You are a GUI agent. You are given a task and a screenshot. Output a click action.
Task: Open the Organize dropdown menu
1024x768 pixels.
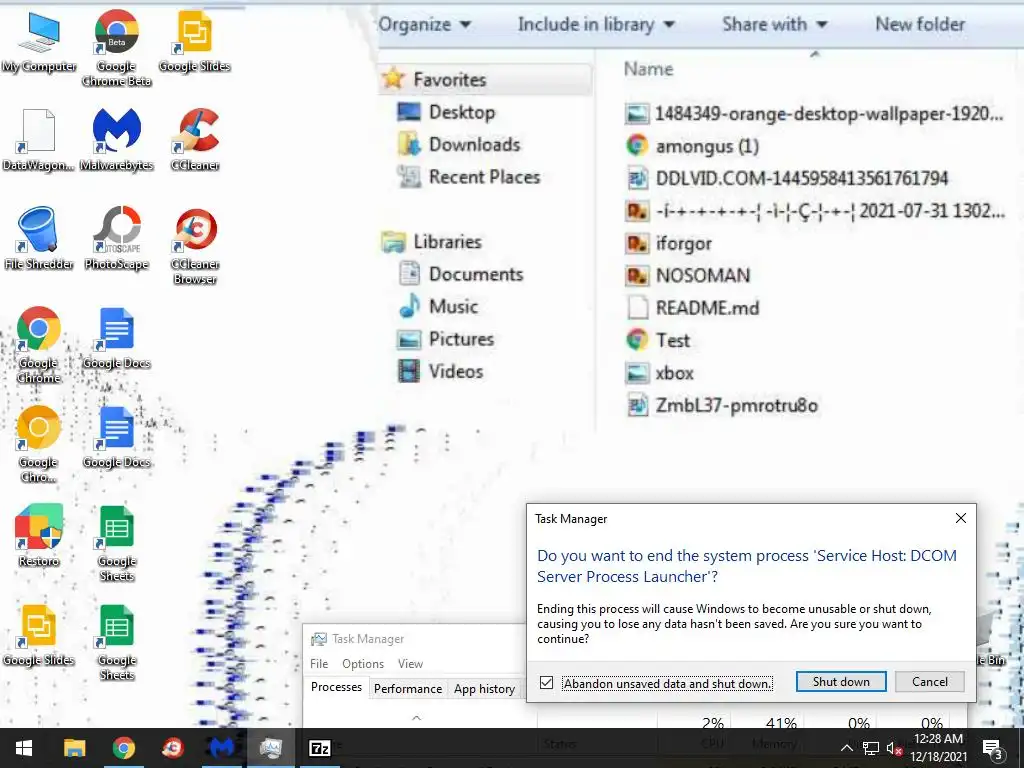coord(424,25)
